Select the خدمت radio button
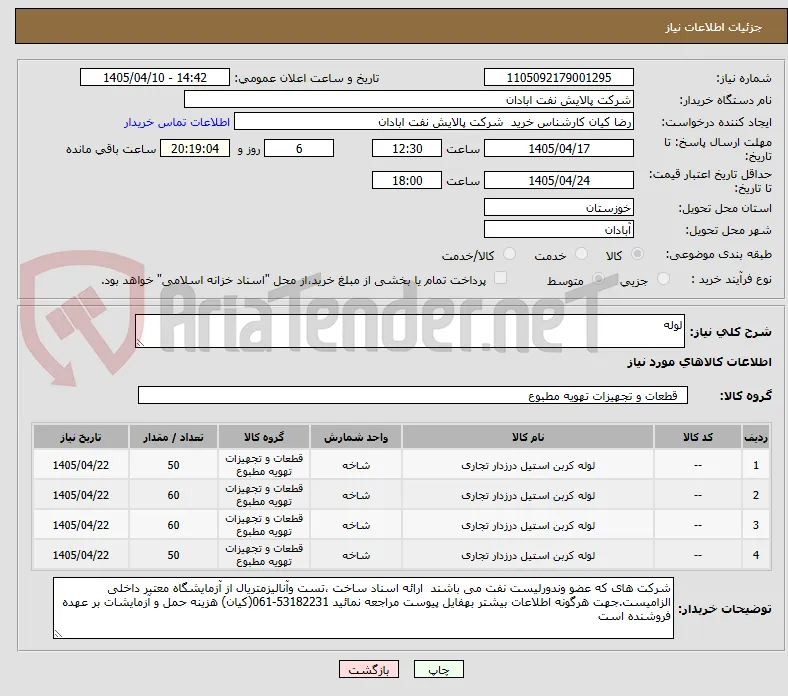 pos(581,254)
